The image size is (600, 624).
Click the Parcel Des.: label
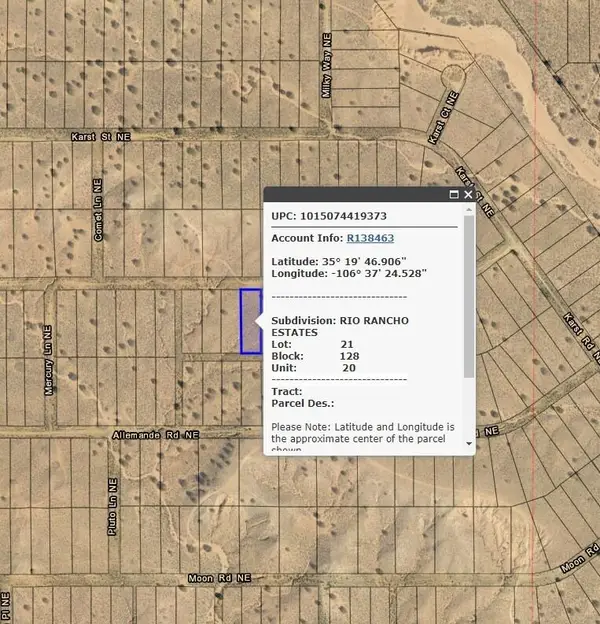(x=303, y=403)
